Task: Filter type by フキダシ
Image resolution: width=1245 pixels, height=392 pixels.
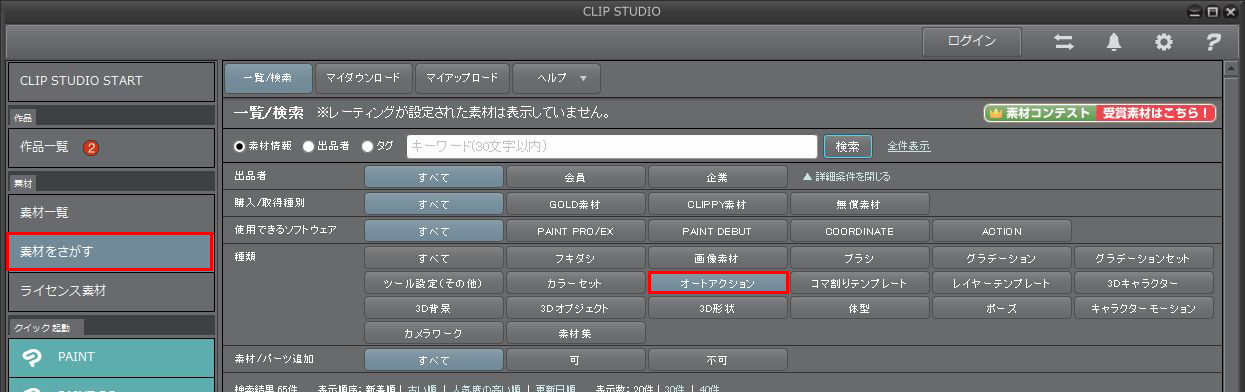Action: pyautogui.click(x=575, y=258)
